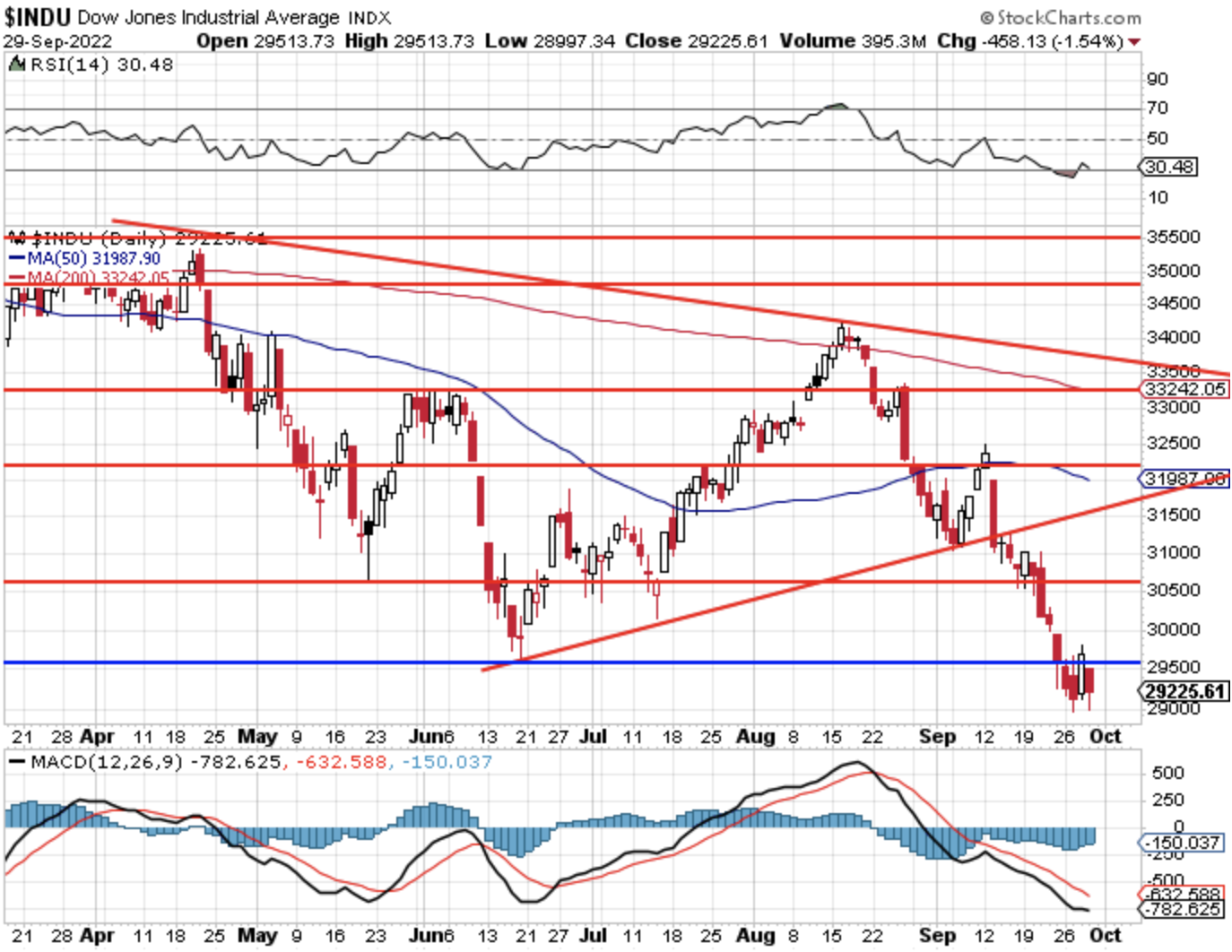This screenshot has height=952, width=1232.
Task: Click the High 29513.73 value
Action: (408, 41)
